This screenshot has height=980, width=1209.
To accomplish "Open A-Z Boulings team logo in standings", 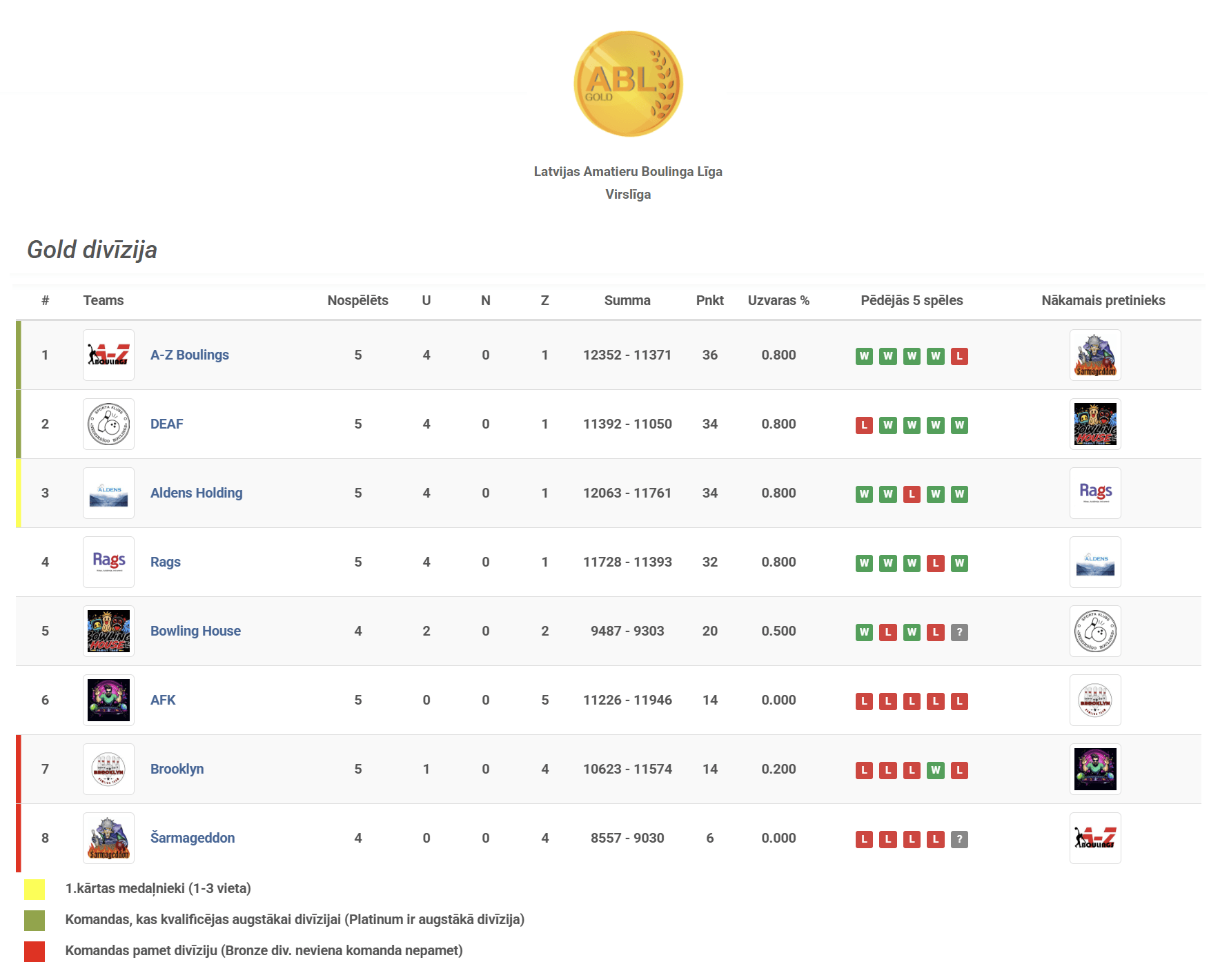I will tap(108, 355).
